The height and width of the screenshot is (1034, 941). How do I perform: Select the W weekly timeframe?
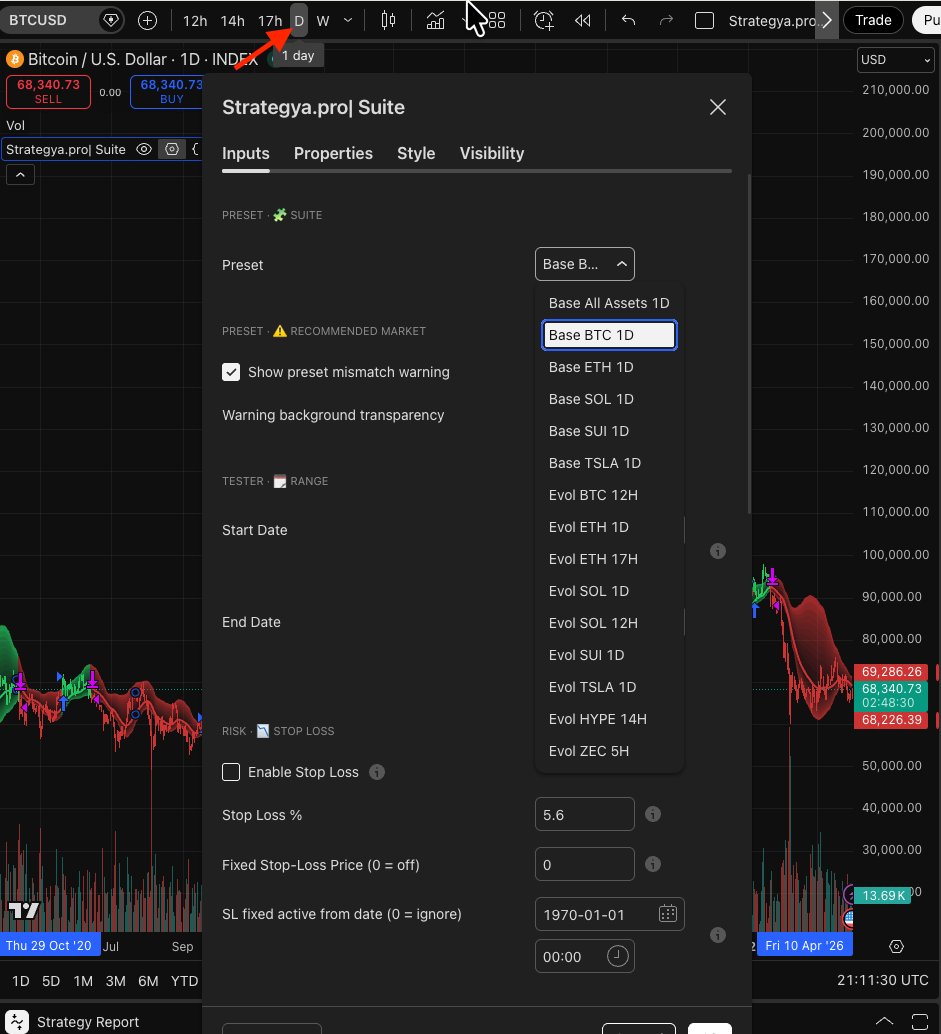(x=322, y=21)
